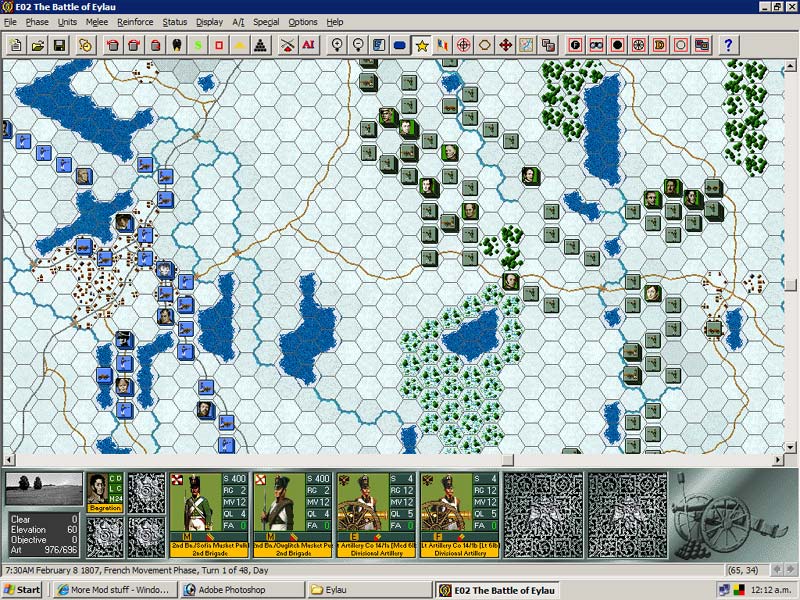Click the map's horizontal scrollbar left arrow
The height and width of the screenshot is (600, 800).
coord(9,460)
